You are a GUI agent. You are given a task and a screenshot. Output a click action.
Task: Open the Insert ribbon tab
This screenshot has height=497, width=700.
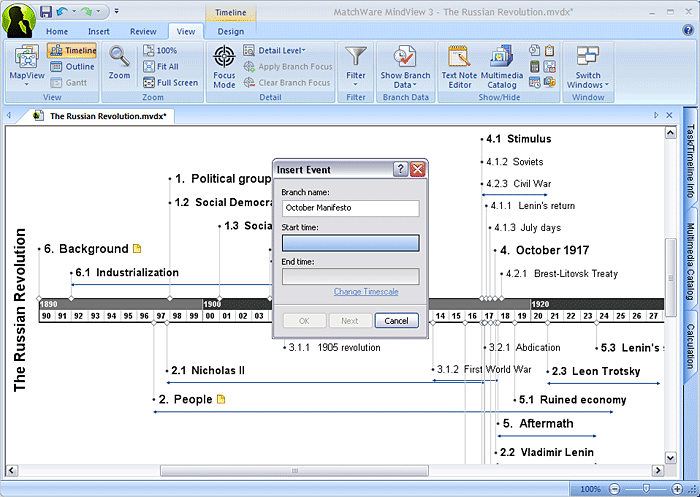tap(99, 32)
